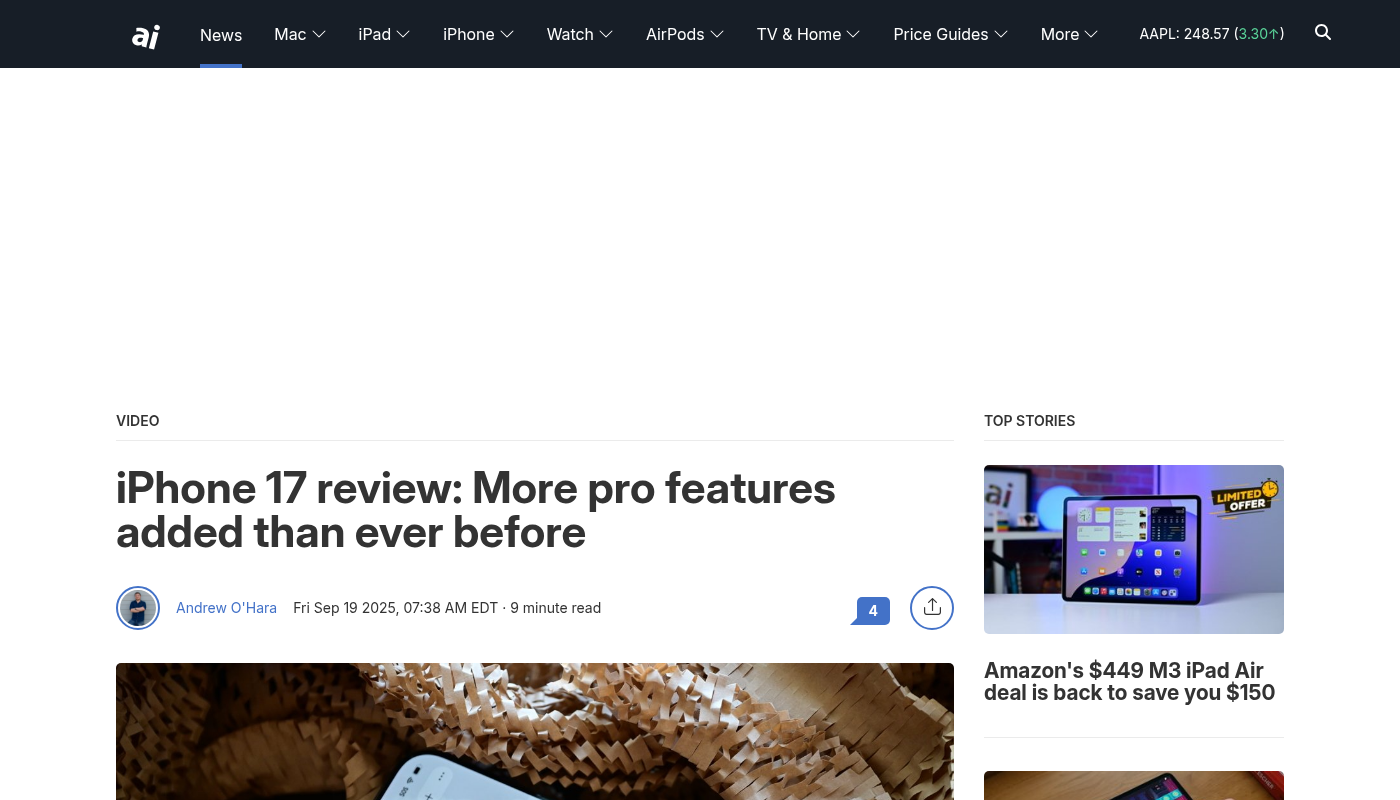
Task: Open the AirPods navigation dropdown
Action: (x=684, y=34)
